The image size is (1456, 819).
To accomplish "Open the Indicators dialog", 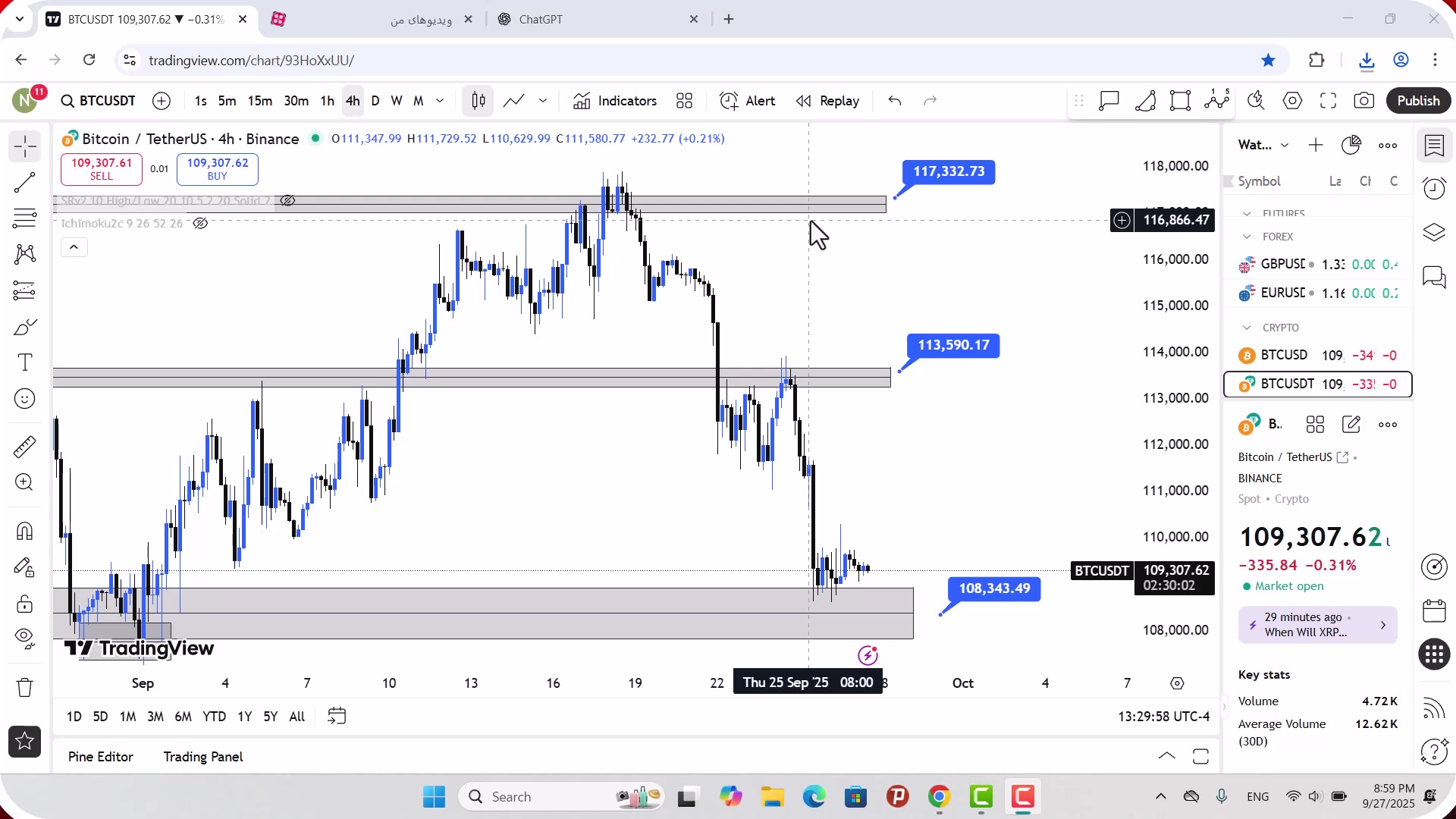I will 615,101.
